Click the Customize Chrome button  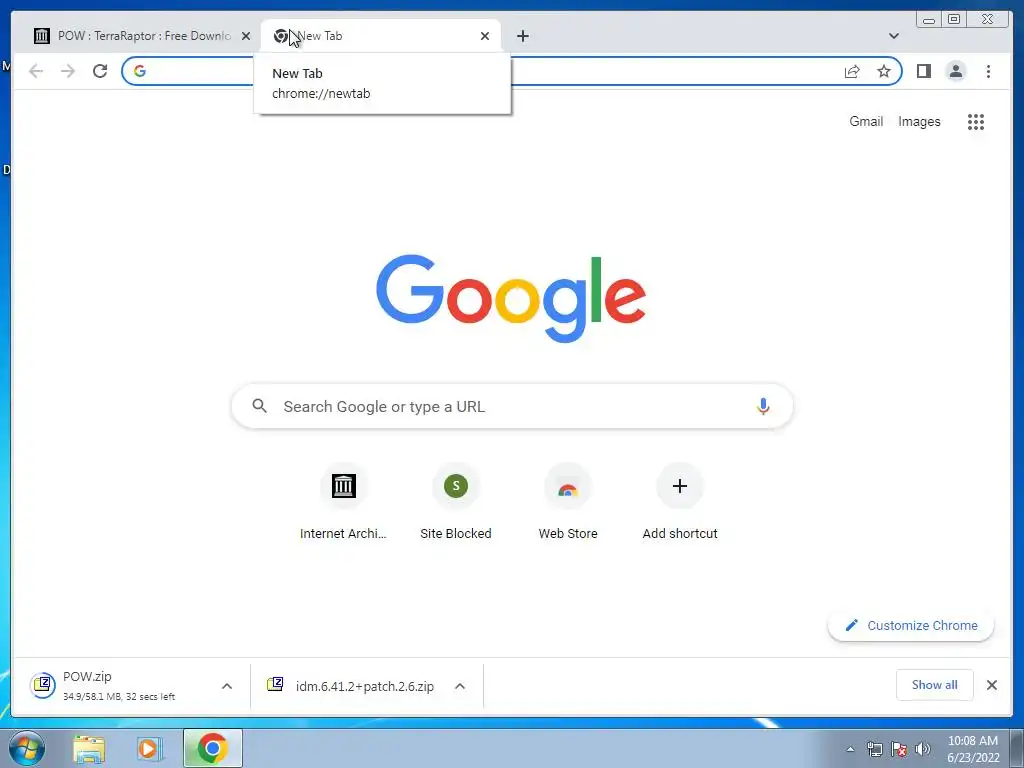[x=911, y=625]
